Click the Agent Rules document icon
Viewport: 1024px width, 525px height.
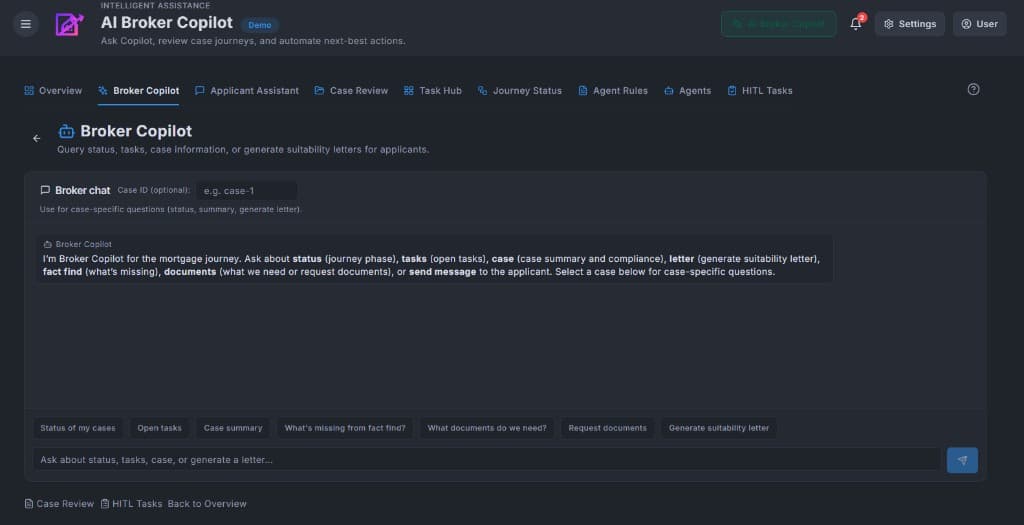click(583, 91)
